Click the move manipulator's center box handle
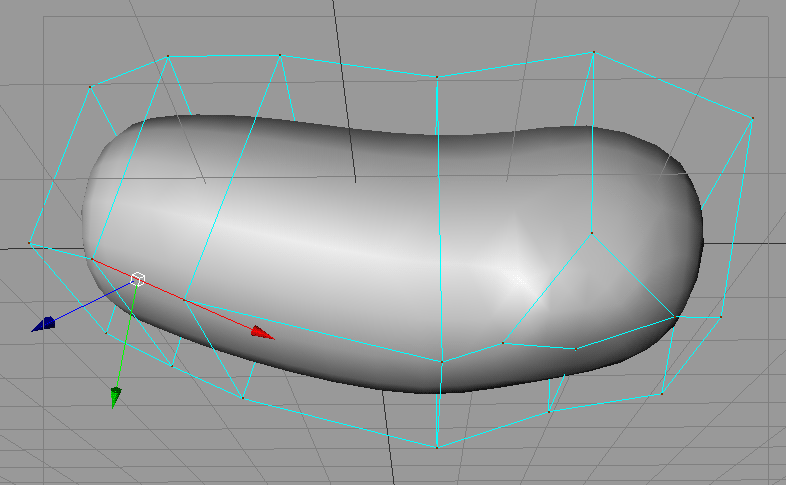The image size is (786, 485). pos(138,280)
